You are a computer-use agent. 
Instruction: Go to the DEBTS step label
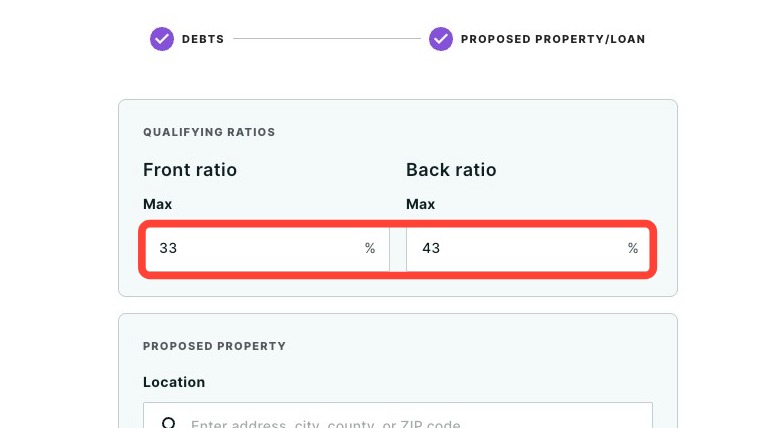[x=203, y=39]
